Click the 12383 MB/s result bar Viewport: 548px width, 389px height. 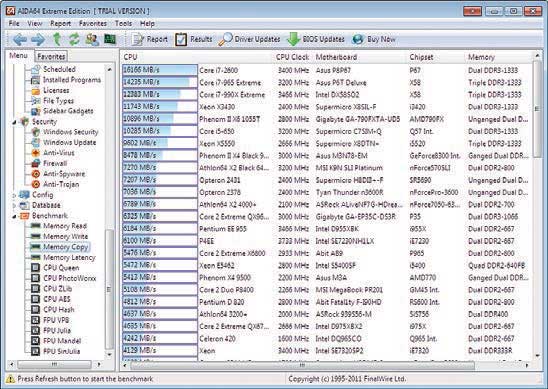160,94
